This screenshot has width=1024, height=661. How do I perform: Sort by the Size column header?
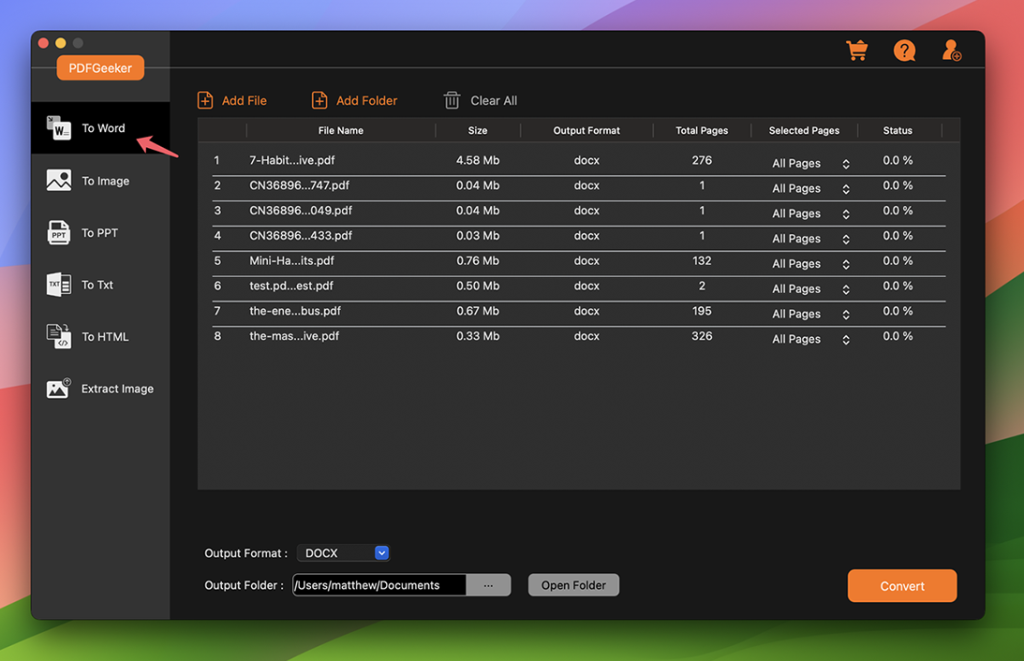pos(477,131)
